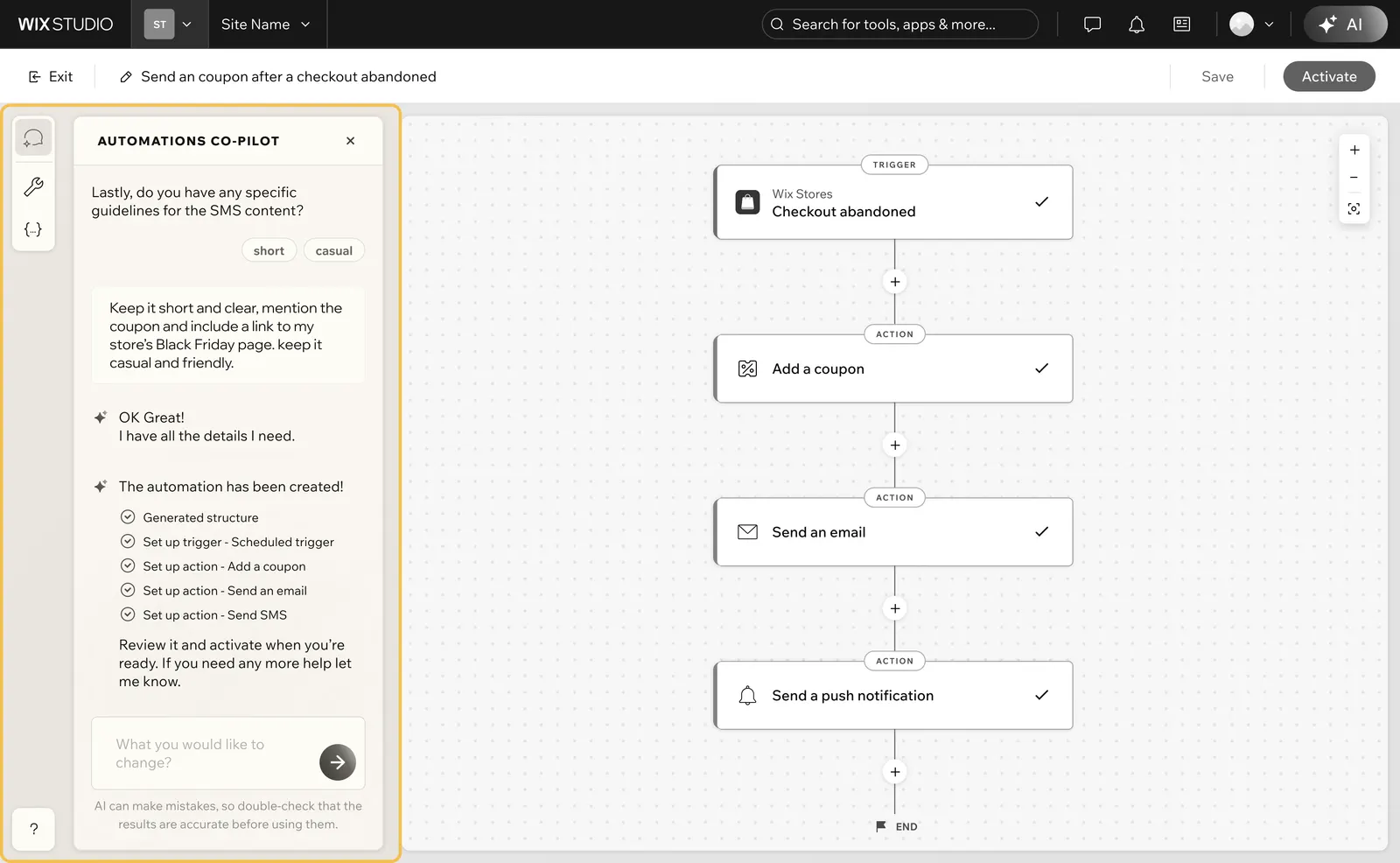Select the automation title text
Image resolution: width=1400 pixels, height=863 pixels.
tap(289, 77)
